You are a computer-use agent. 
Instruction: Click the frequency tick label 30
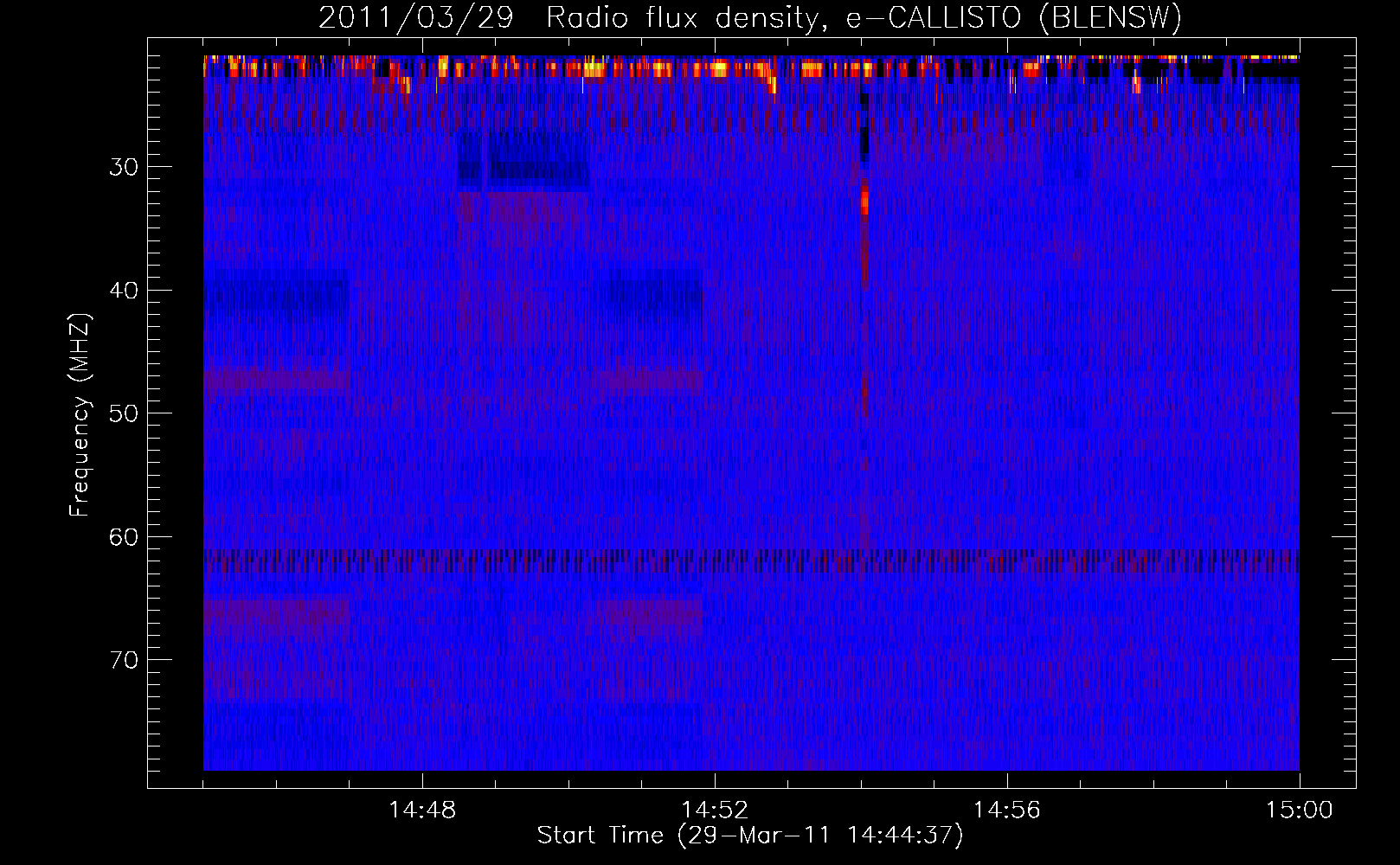pyautogui.click(x=124, y=167)
